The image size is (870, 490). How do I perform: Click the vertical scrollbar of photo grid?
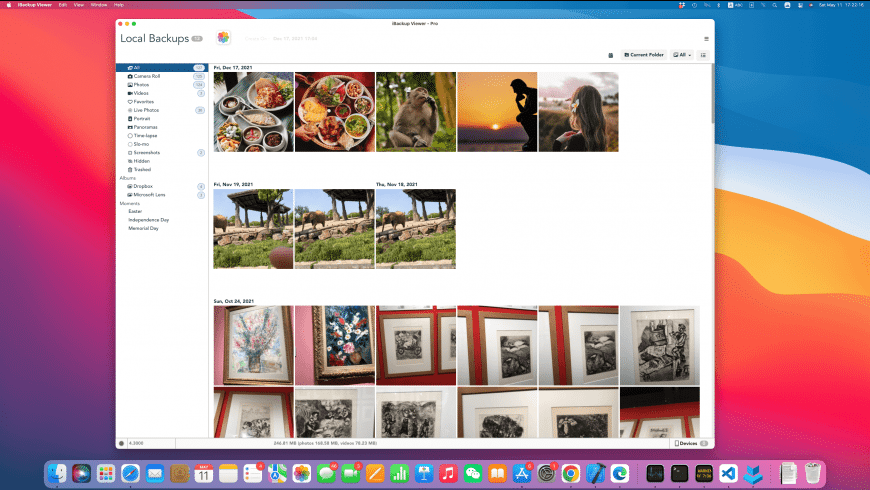712,94
